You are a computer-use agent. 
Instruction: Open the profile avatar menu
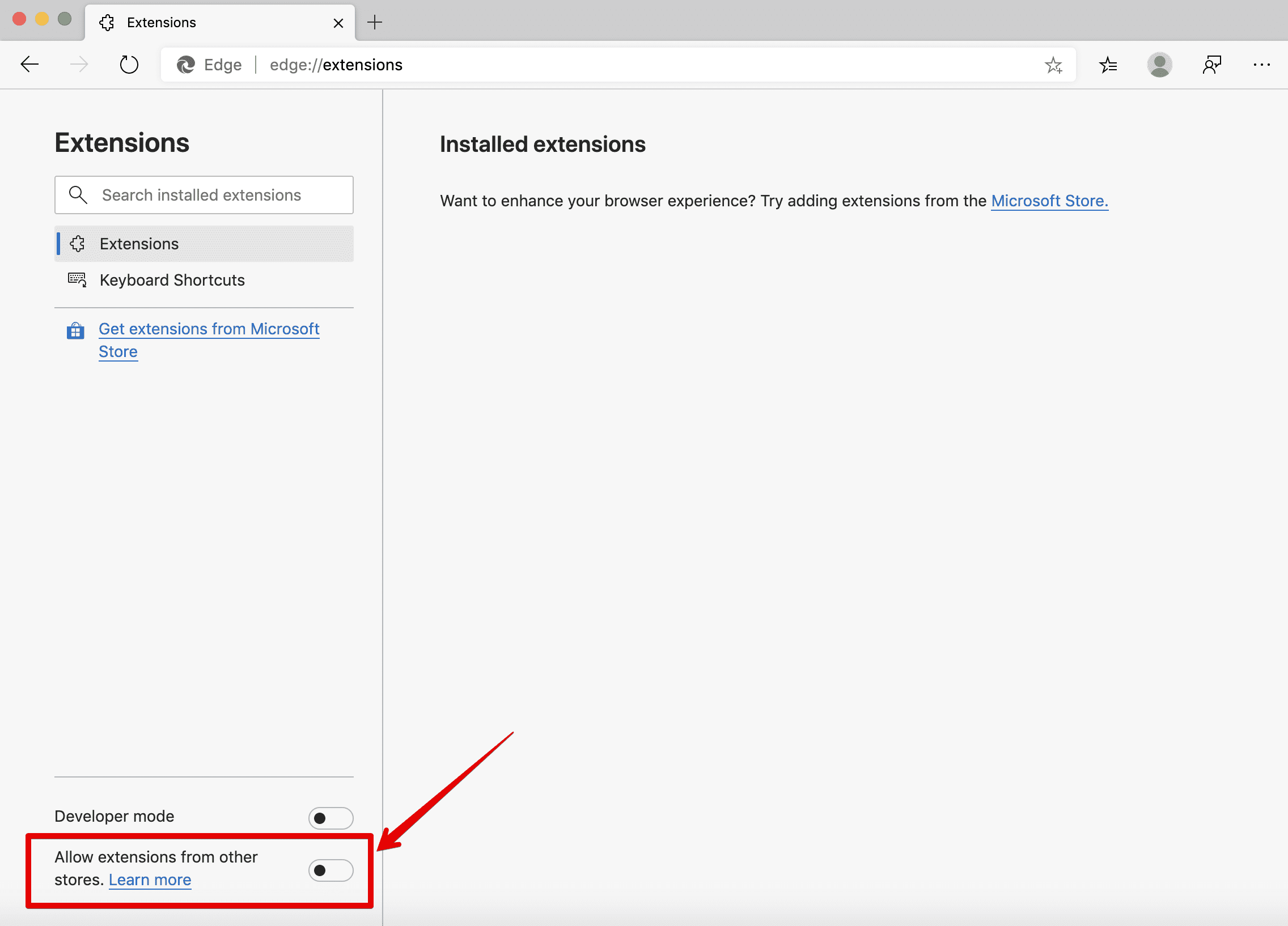1160,65
